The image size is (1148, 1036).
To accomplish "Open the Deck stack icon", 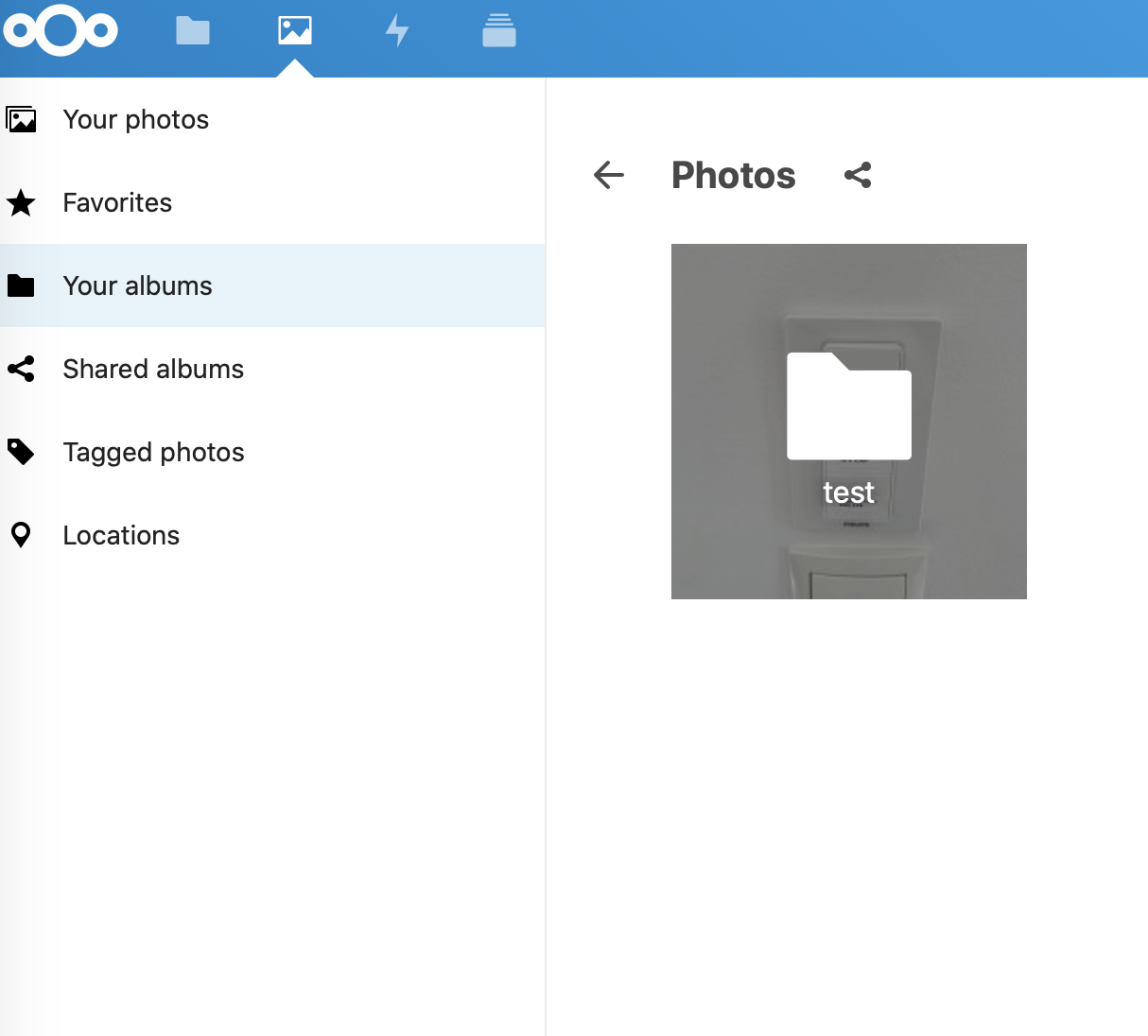I will pos(499,31).
